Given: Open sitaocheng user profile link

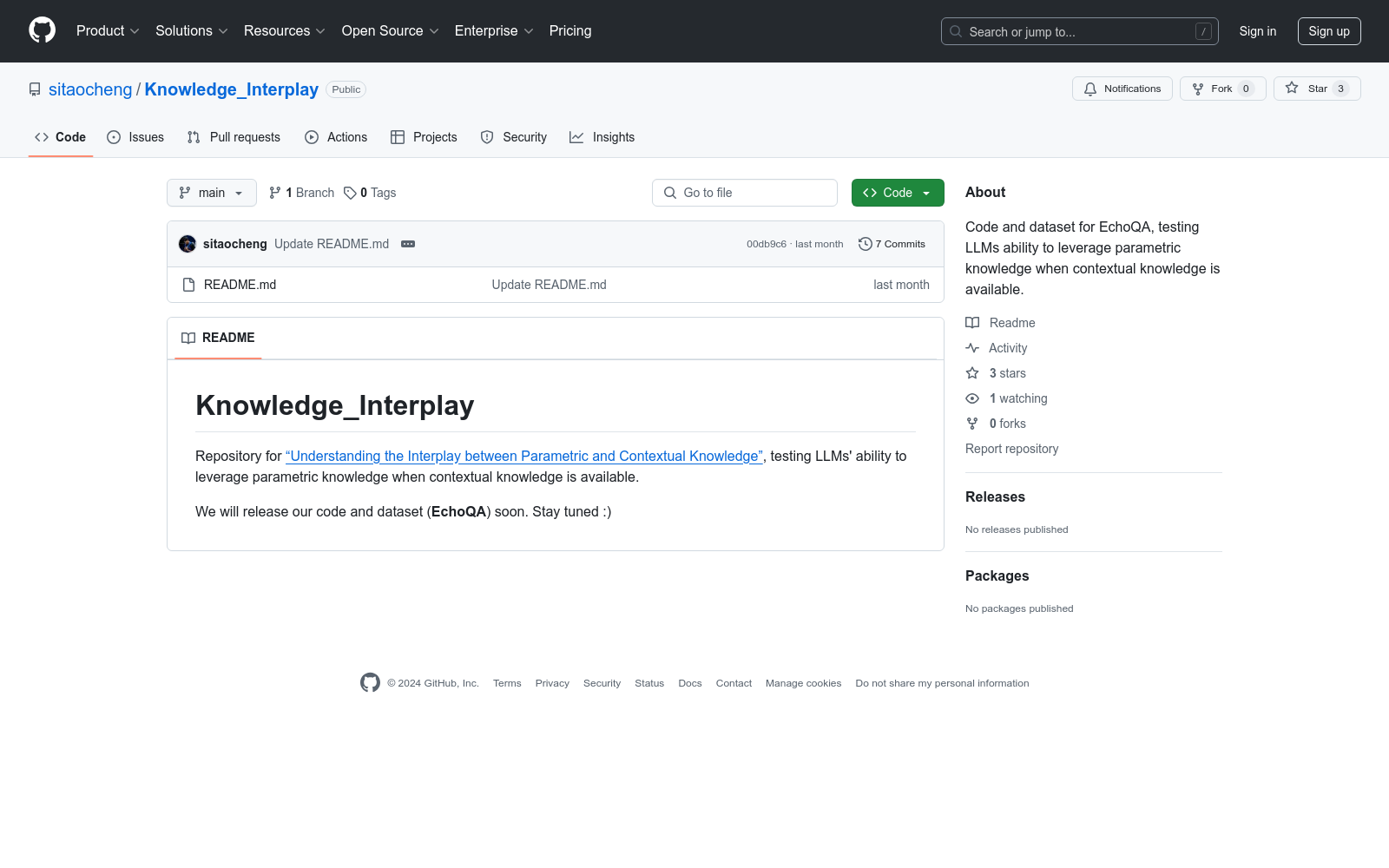Looking at the screenshot, I should click(x=90, y=89).
